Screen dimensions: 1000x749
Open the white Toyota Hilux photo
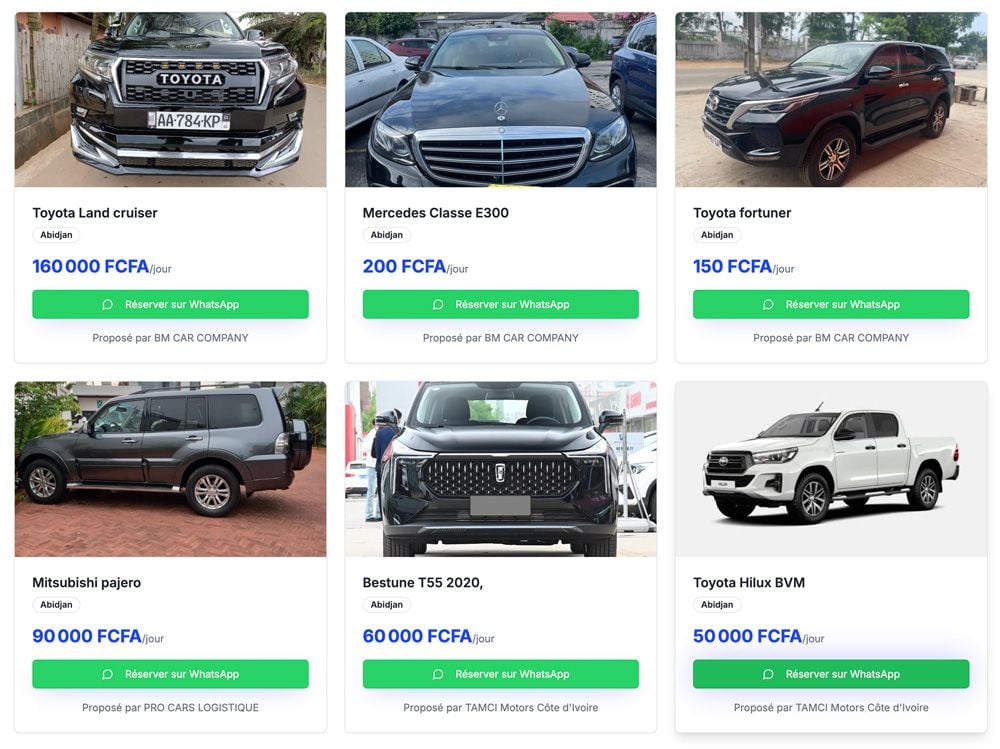831,469
